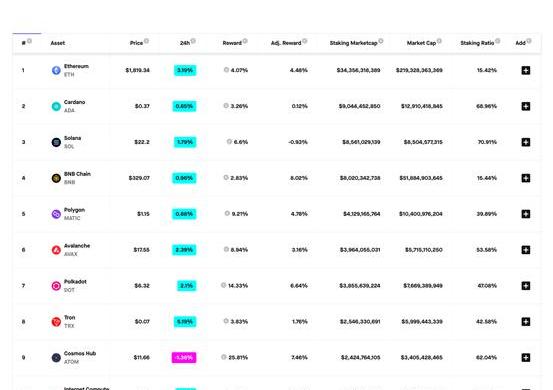Screen dimensions: 553x390
Task: Sort by Staking Marketcap column header
Action: tap(353, 43)
